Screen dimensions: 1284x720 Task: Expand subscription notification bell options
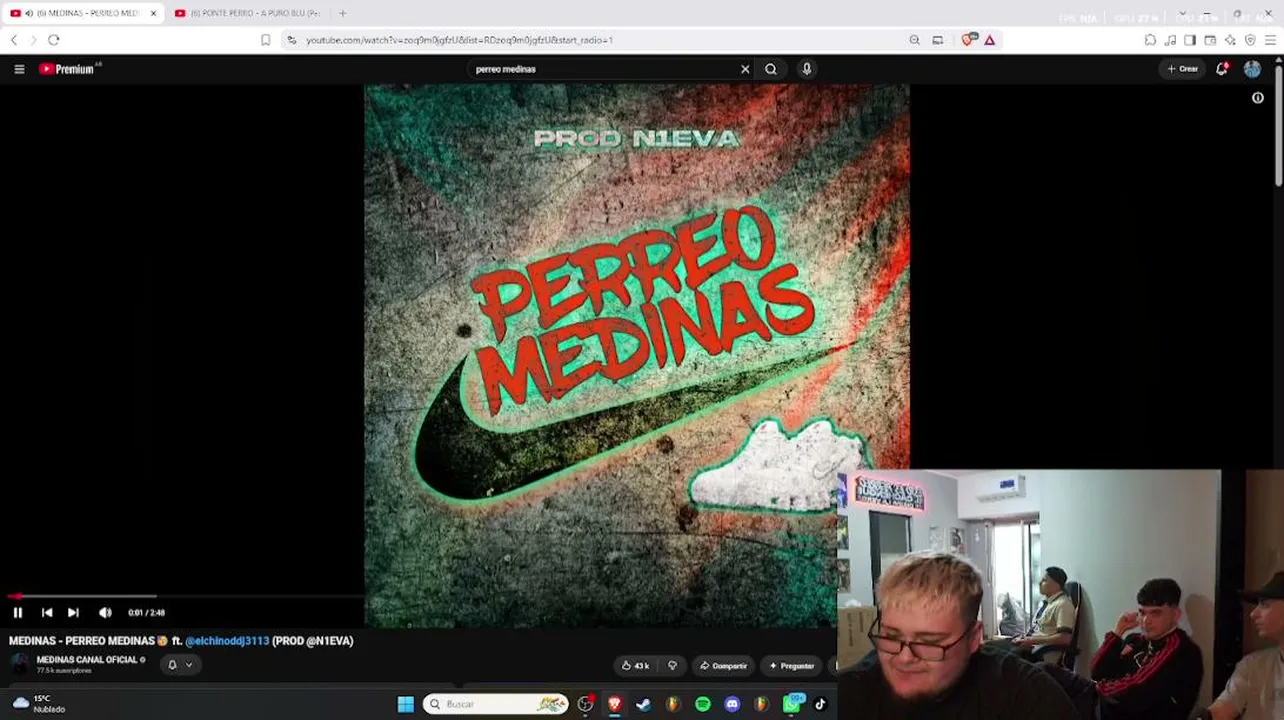click(179, 665)
